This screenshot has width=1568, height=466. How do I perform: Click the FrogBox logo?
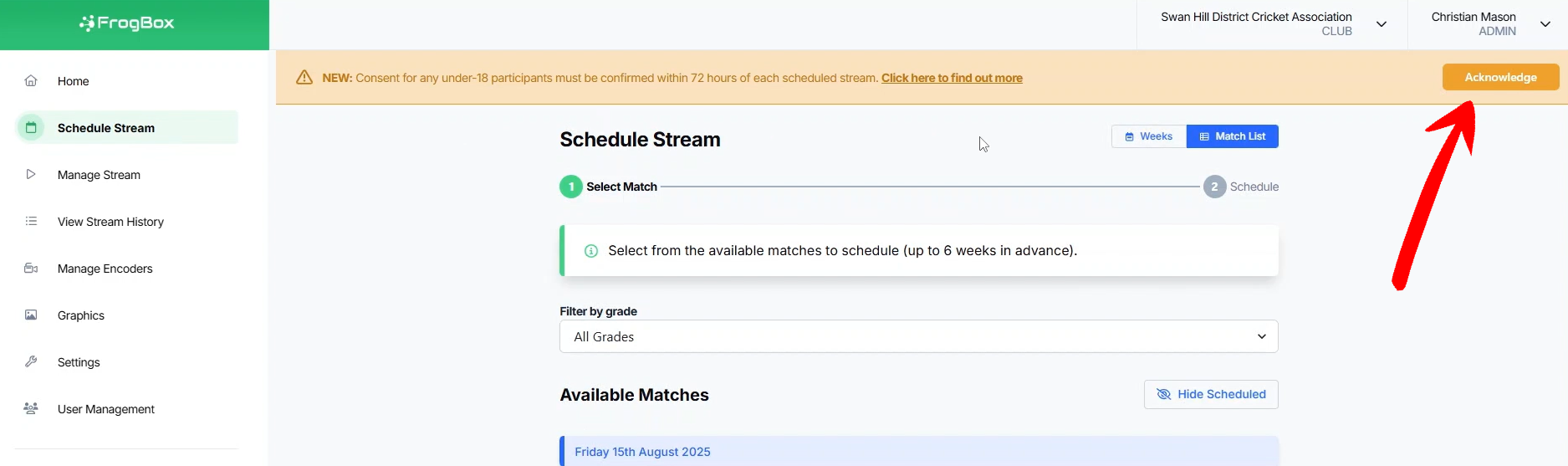127,23
